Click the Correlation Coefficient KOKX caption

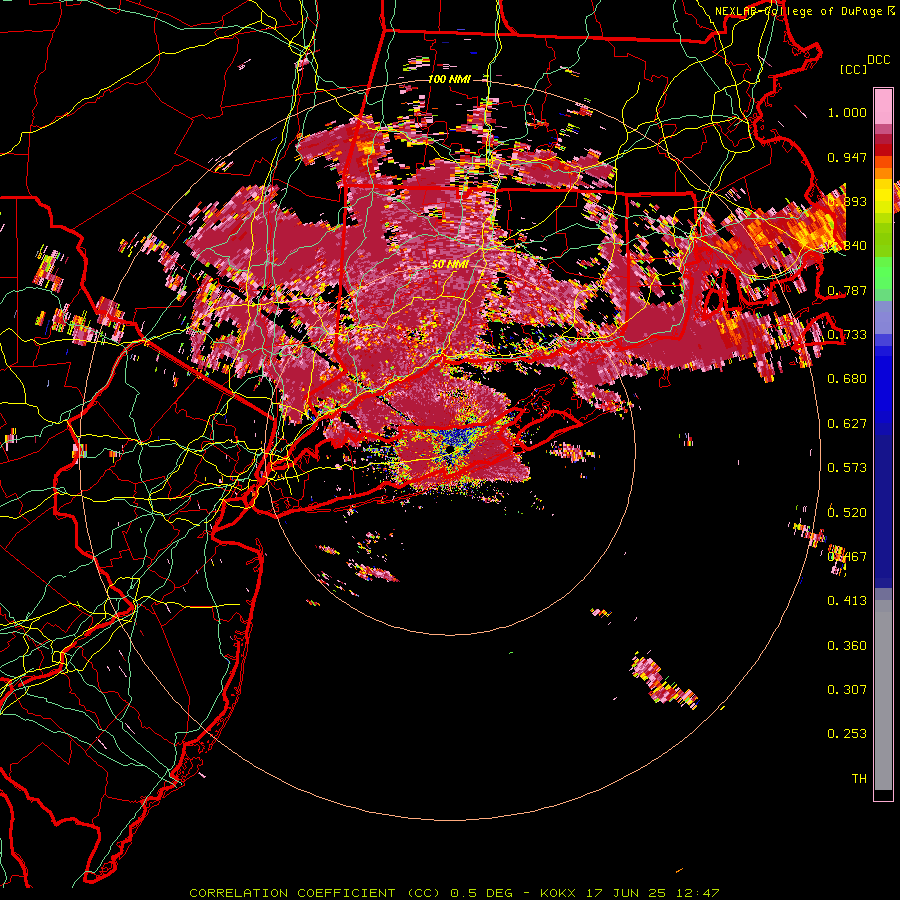point(454,893)
